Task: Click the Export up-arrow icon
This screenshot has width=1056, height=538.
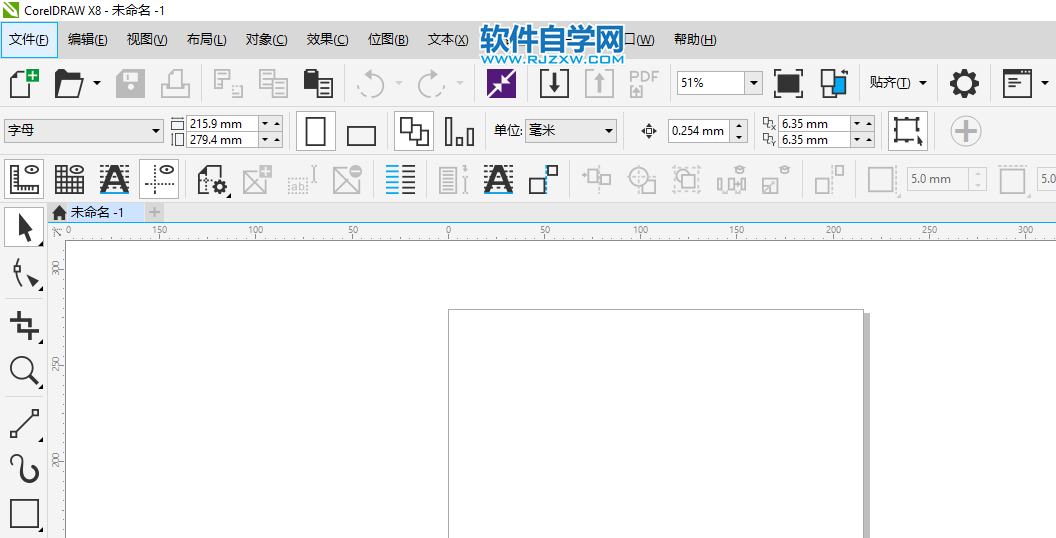Action: (599, 83)
